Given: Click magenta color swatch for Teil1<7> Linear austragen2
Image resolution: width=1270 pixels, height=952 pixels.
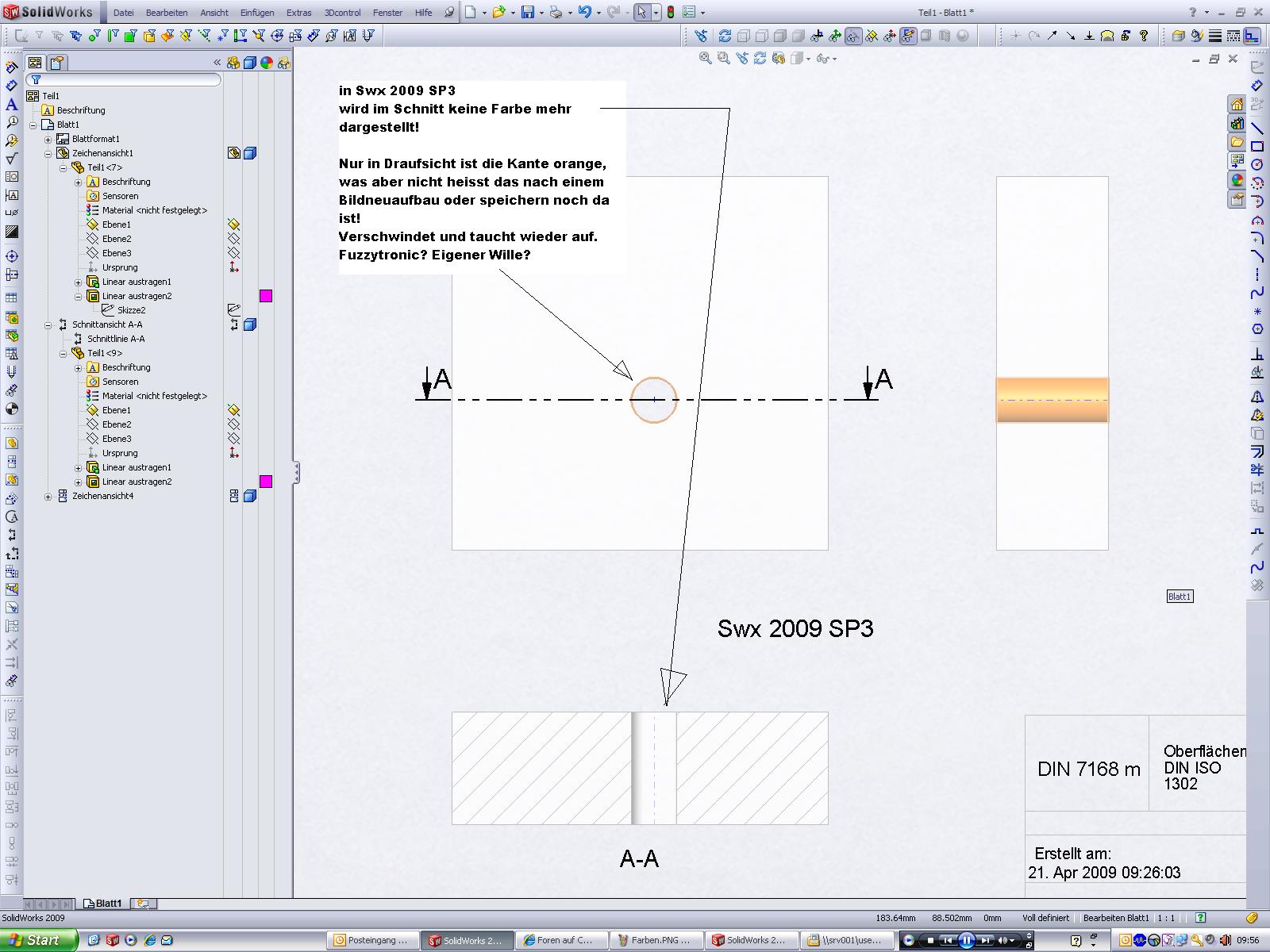Looking at the screenshot, I should pyautogui.click(x=266, y=296).
